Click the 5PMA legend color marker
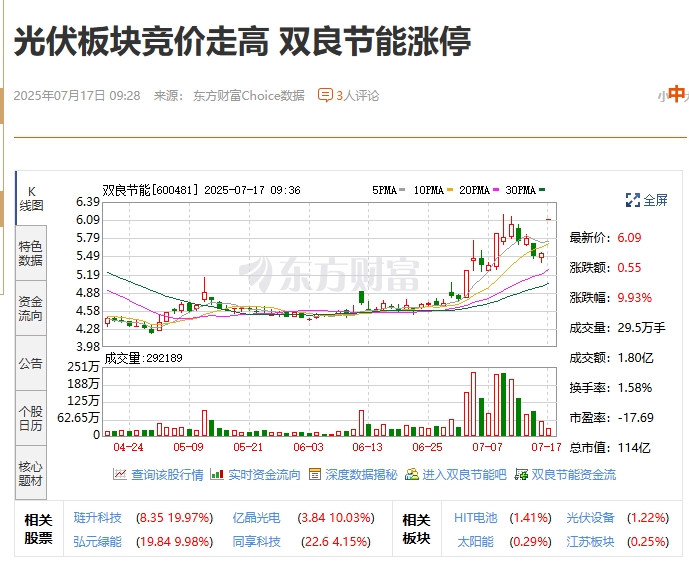689x581 pixels. pos(402,190)
